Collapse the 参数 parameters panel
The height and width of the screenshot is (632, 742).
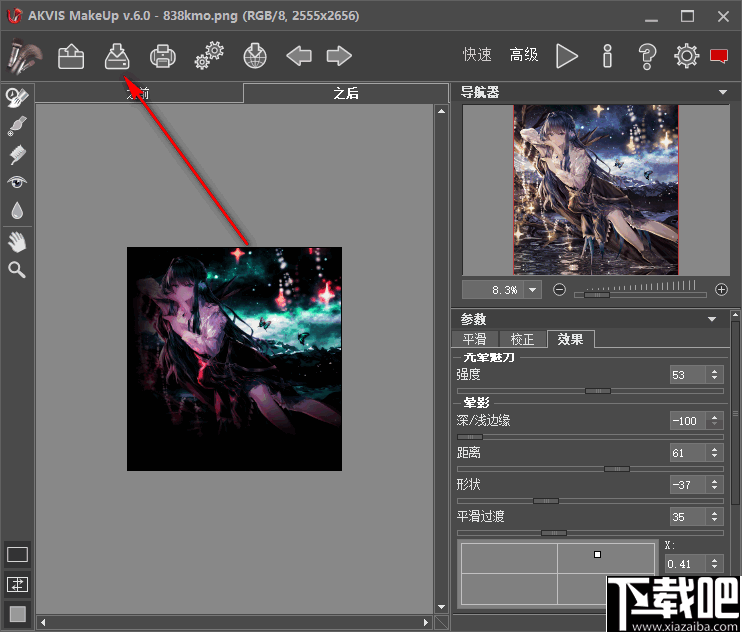point(712,319)
